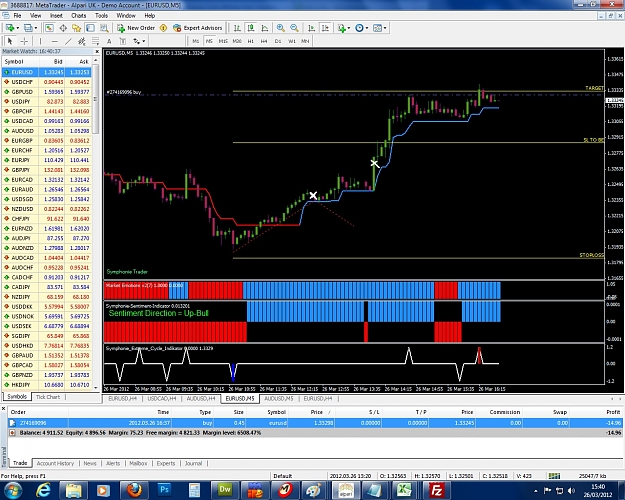Expand the Periods dropdown arrow
This screenshot has height=500, width=625.
pos(367,28)
